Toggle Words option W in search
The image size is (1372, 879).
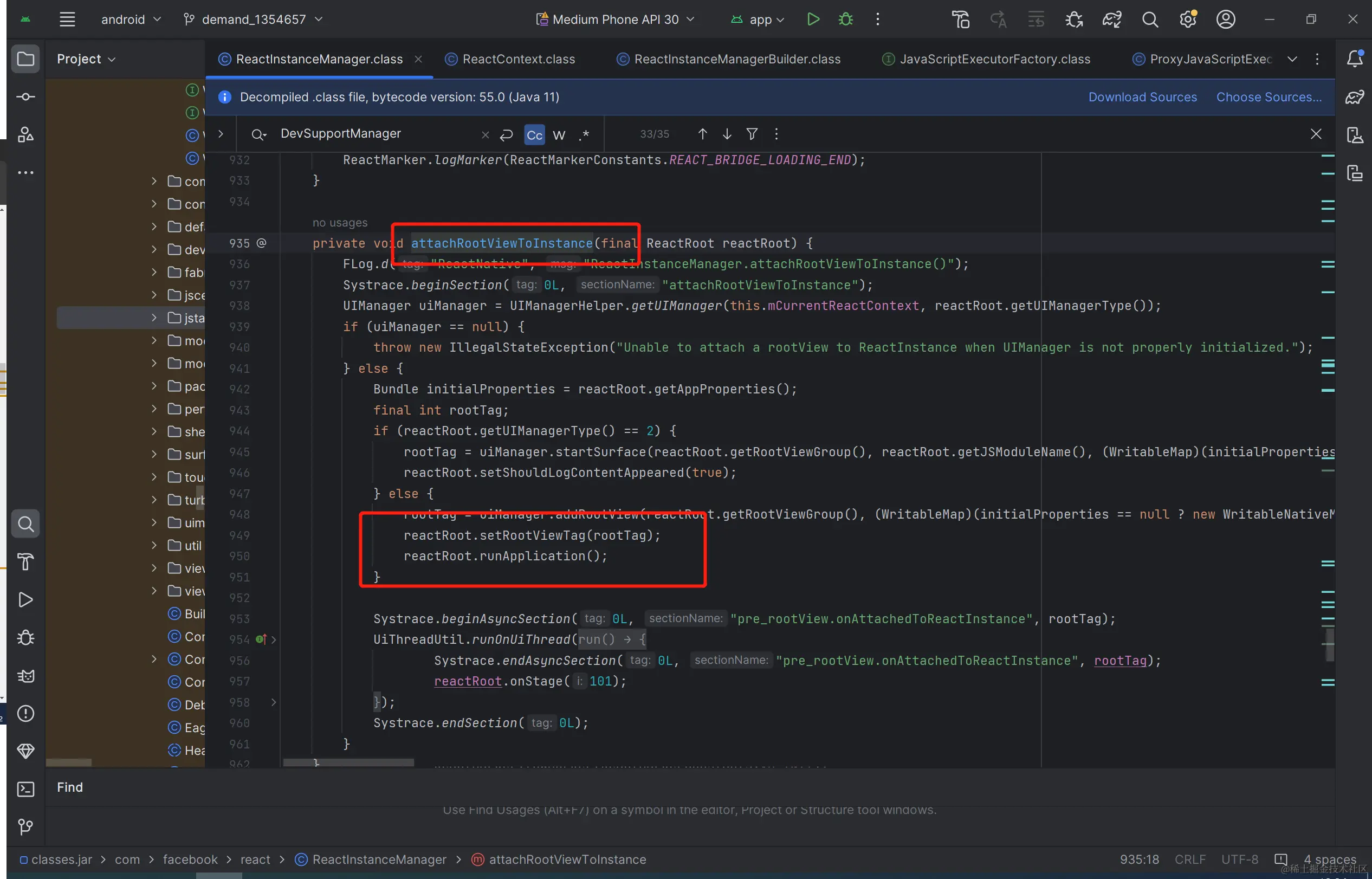[559, 135]
